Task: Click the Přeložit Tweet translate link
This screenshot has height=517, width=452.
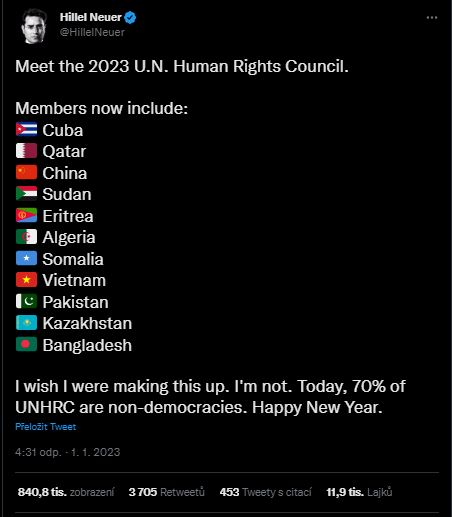Action: [x=46, y=427]
